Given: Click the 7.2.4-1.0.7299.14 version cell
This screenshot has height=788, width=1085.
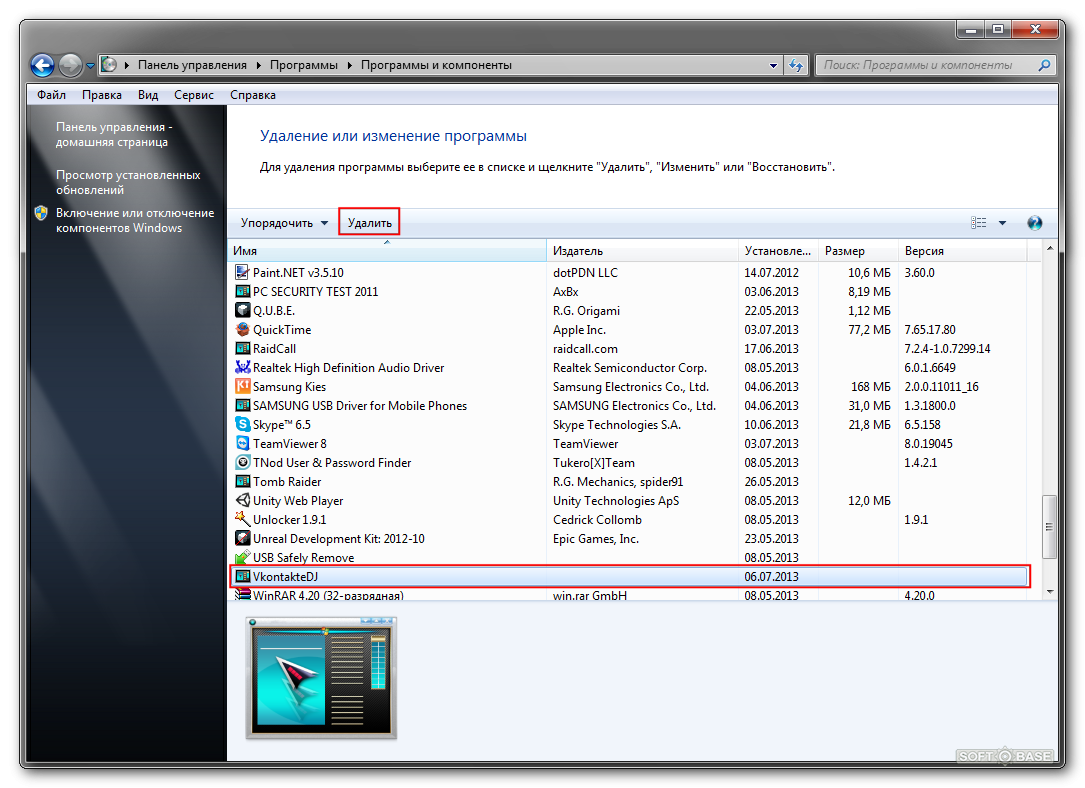Looking at the screenshot, I should click(947, 349).
